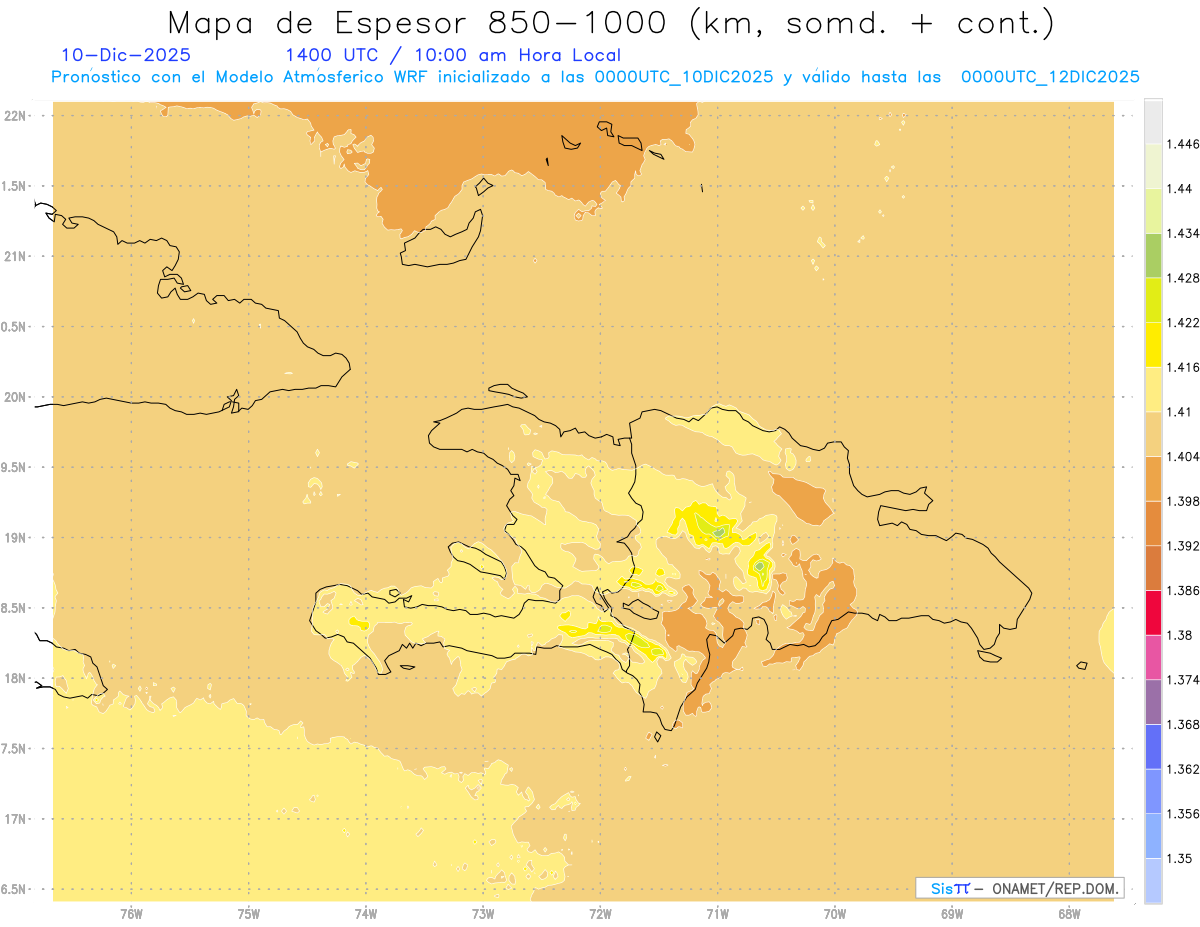
Task: Click the '21N' latitude label
Action: 16,256
